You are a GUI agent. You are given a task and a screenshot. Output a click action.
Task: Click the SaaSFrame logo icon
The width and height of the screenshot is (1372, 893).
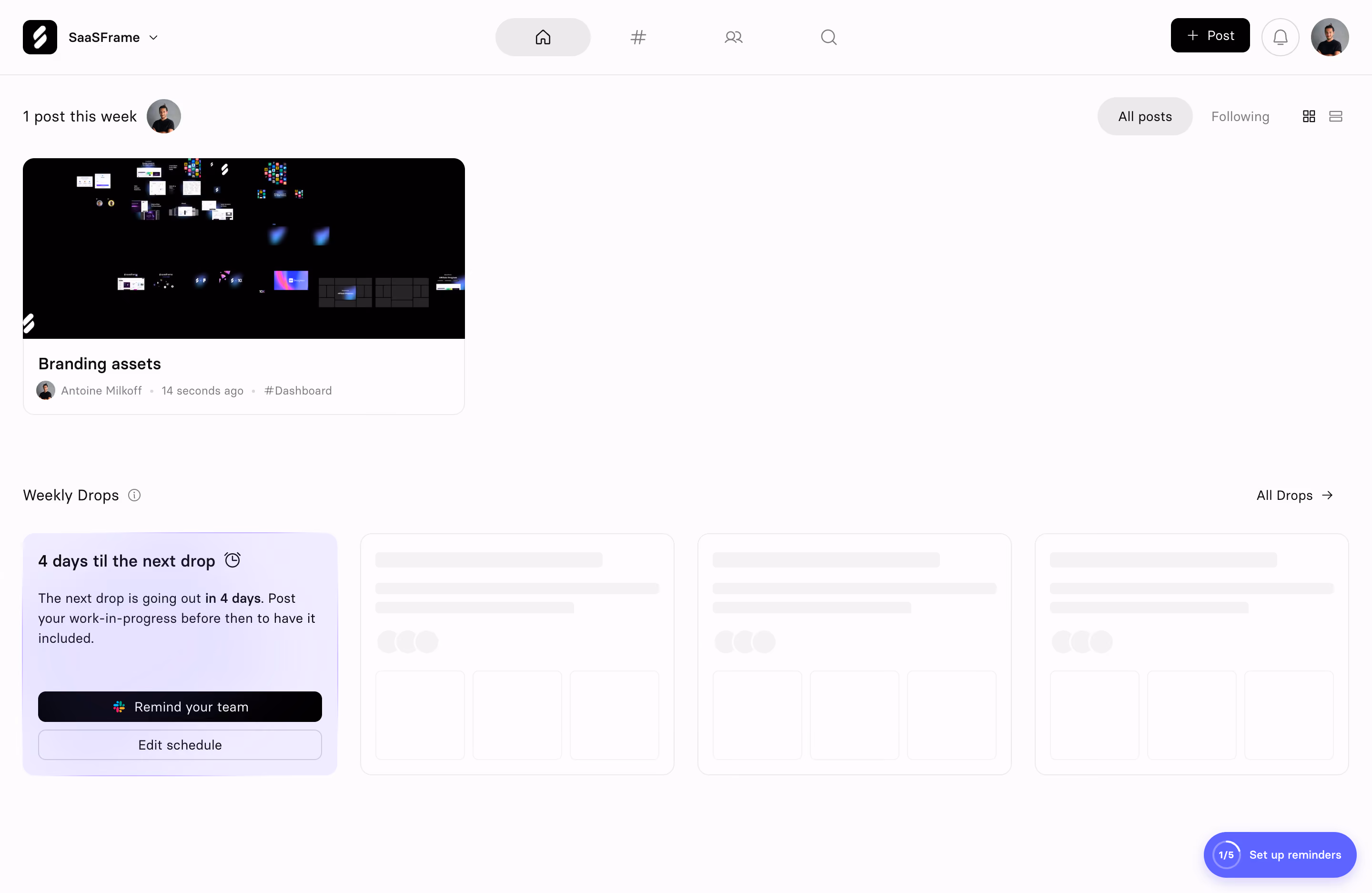pos(40,37)
